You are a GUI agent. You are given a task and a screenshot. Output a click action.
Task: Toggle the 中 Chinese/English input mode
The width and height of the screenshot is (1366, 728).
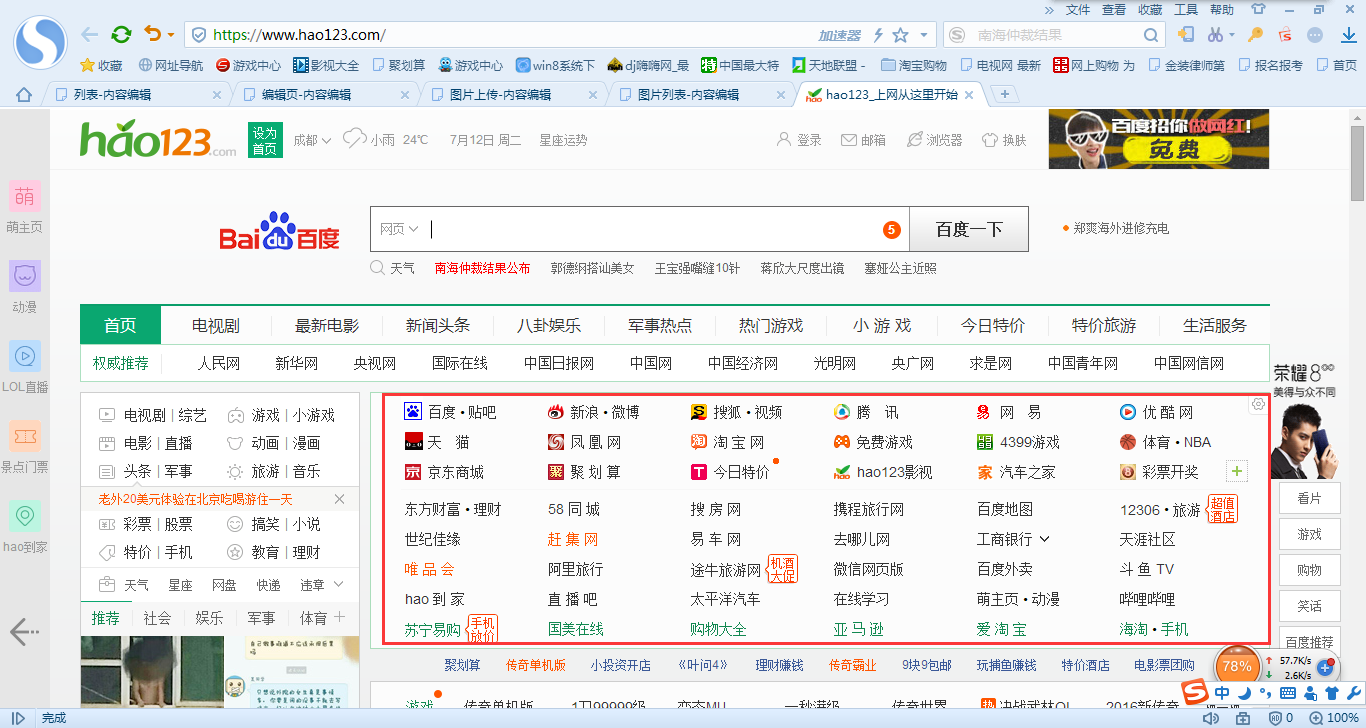click(1223, 693)
